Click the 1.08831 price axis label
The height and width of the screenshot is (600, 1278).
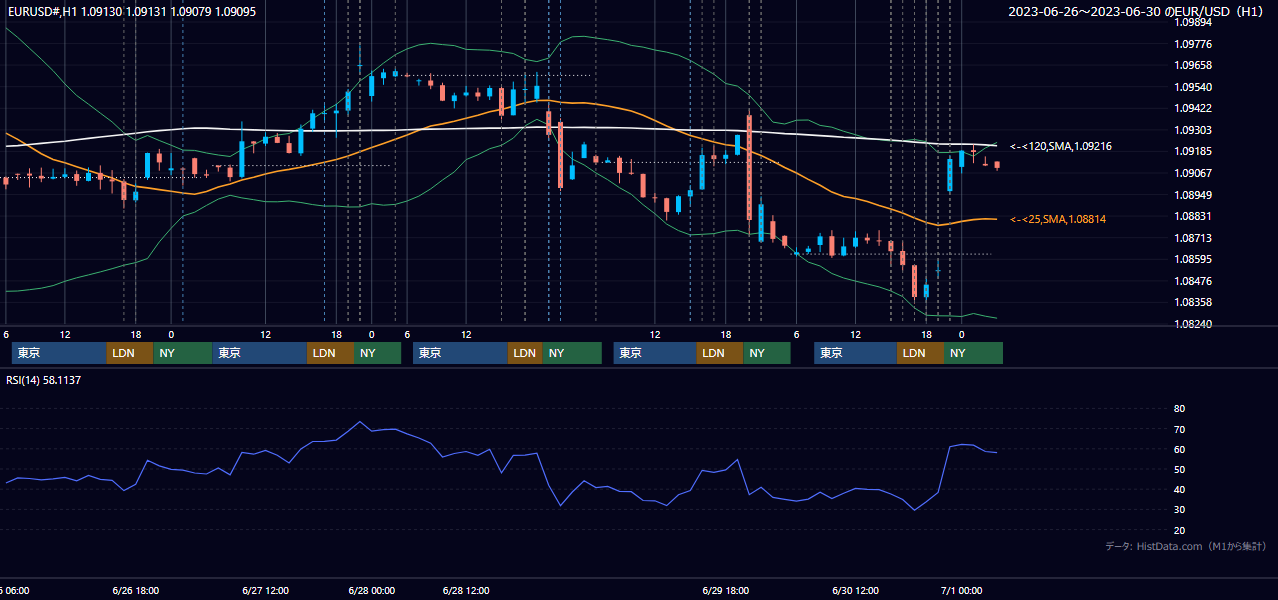click(x=1193, y=216)
